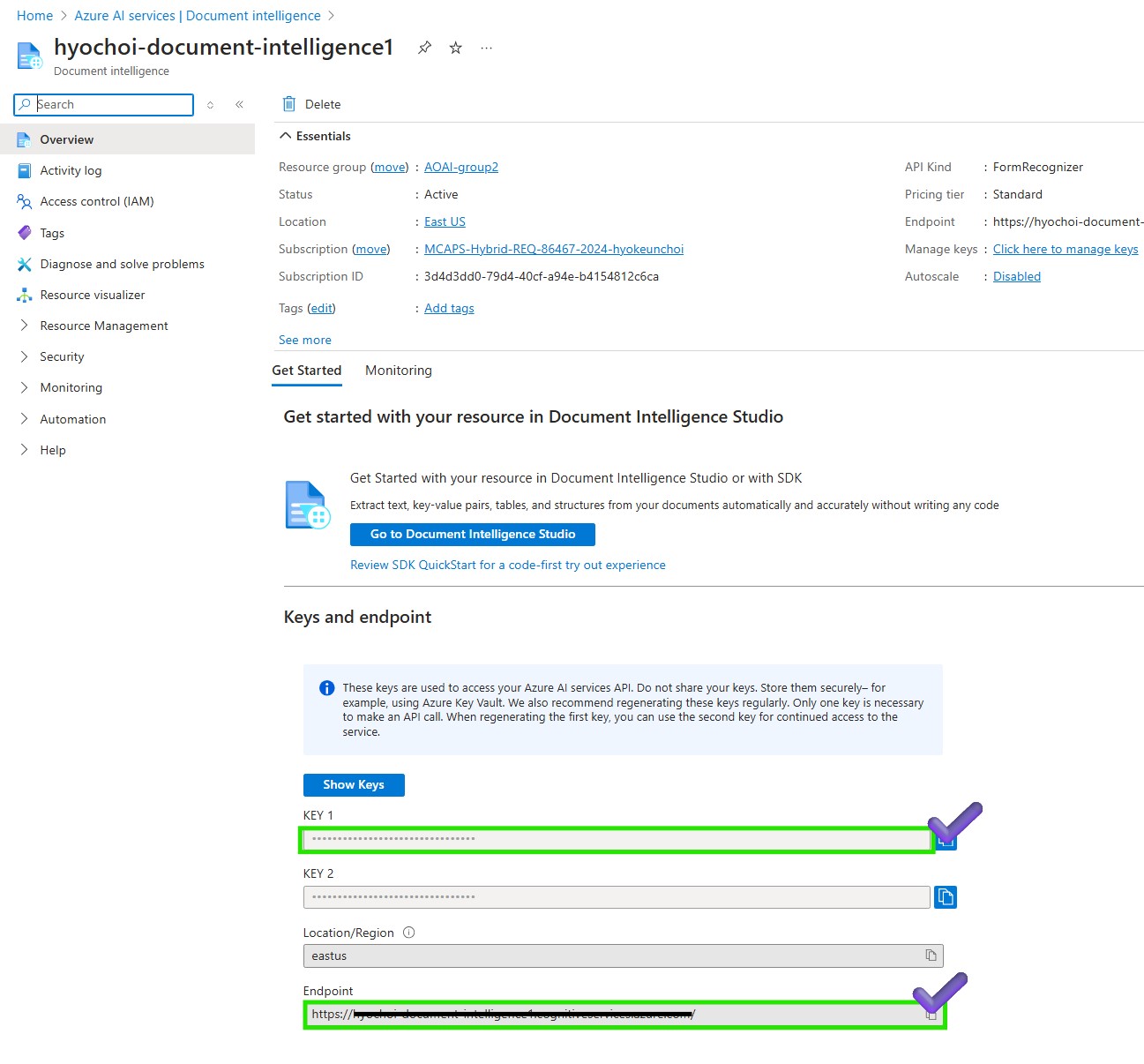
Task: Click Go to Document Intelligence Studio button
Action: [x=473, y=535]
